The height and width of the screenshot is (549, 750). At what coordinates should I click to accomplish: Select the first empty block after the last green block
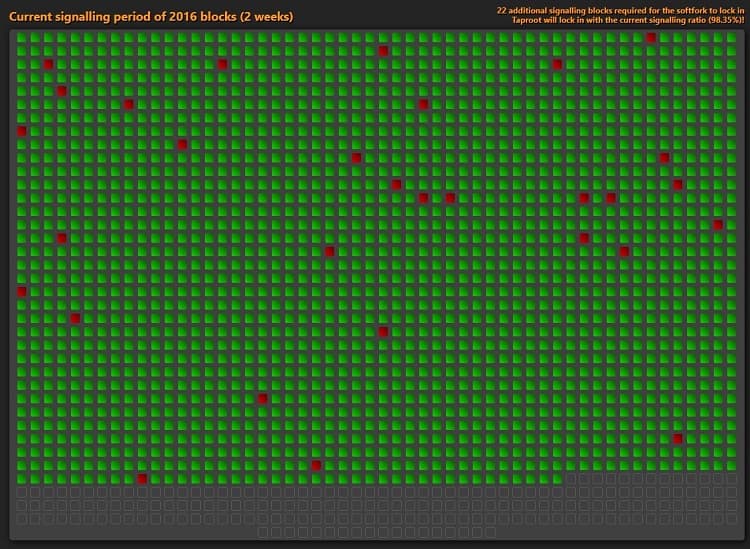point(571,479)
